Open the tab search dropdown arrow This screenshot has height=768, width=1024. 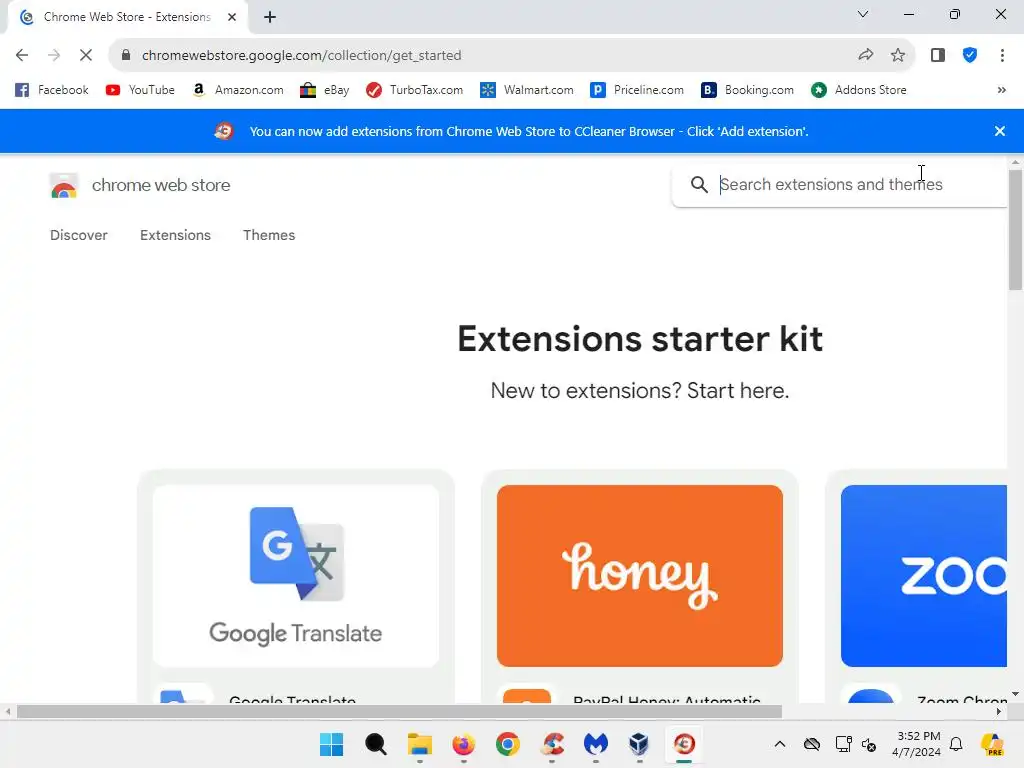point(863,14)
